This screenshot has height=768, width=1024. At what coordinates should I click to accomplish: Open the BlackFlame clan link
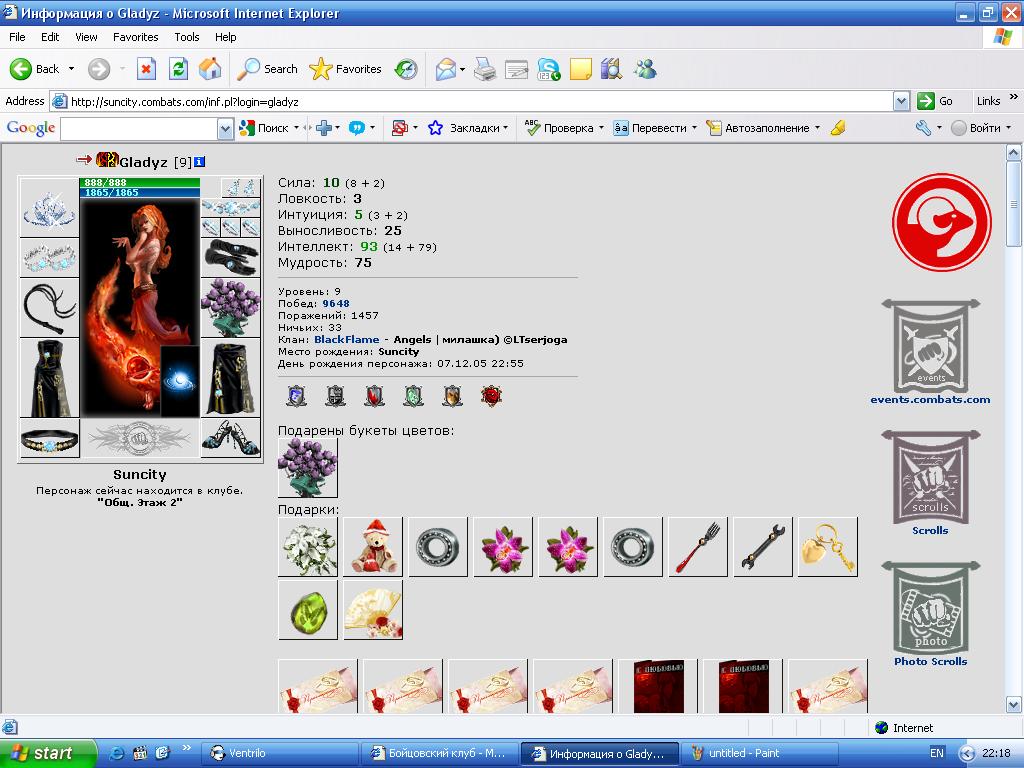[x=347, y=340]
